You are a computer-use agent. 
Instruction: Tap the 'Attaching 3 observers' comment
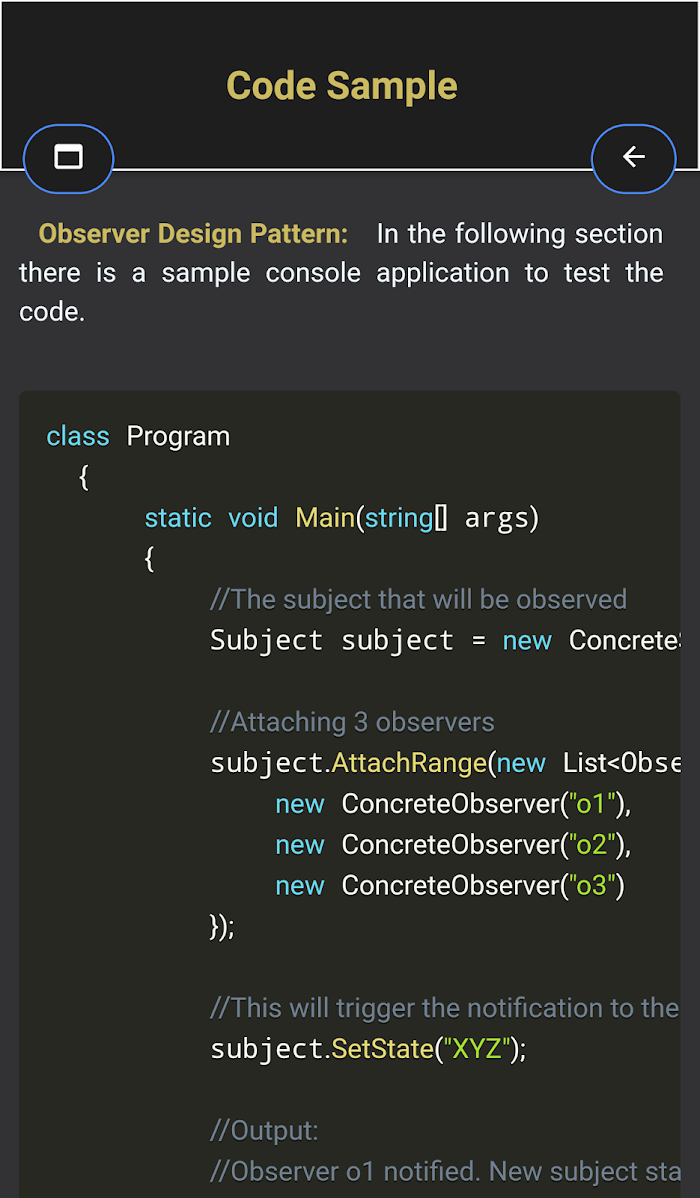pos(352,722)
